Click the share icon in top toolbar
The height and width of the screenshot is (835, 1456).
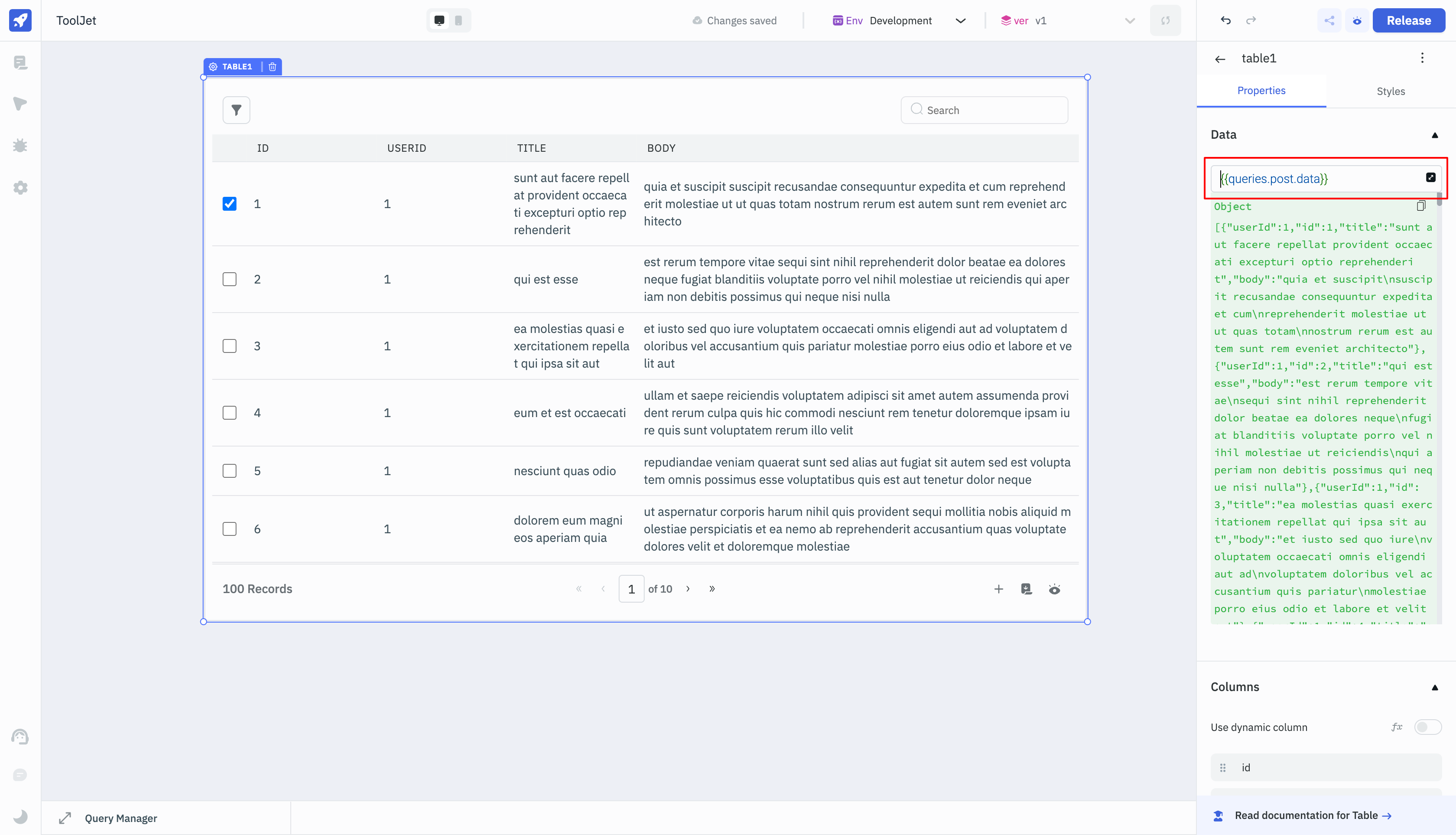click(1328, 20)
